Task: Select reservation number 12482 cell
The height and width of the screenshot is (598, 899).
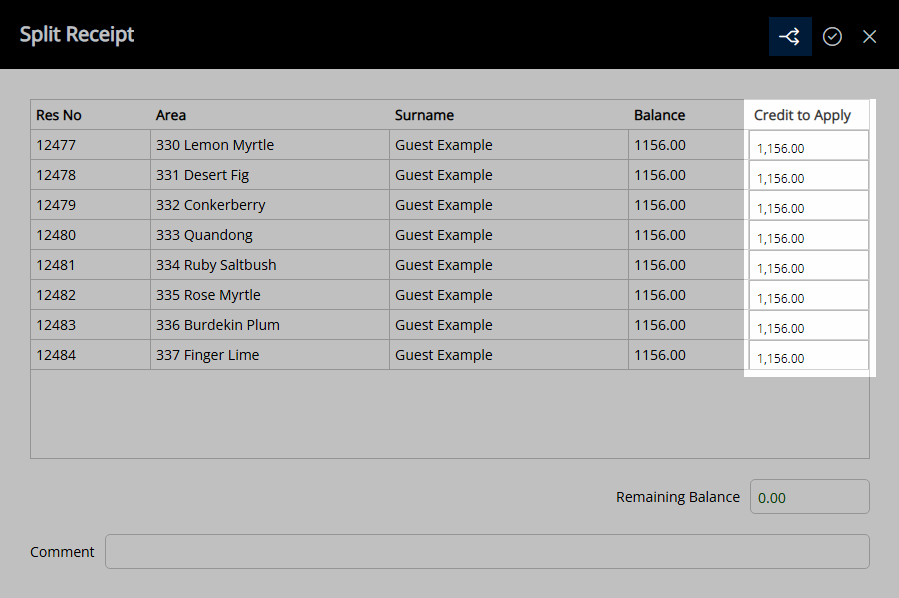Action: point(91,295)
